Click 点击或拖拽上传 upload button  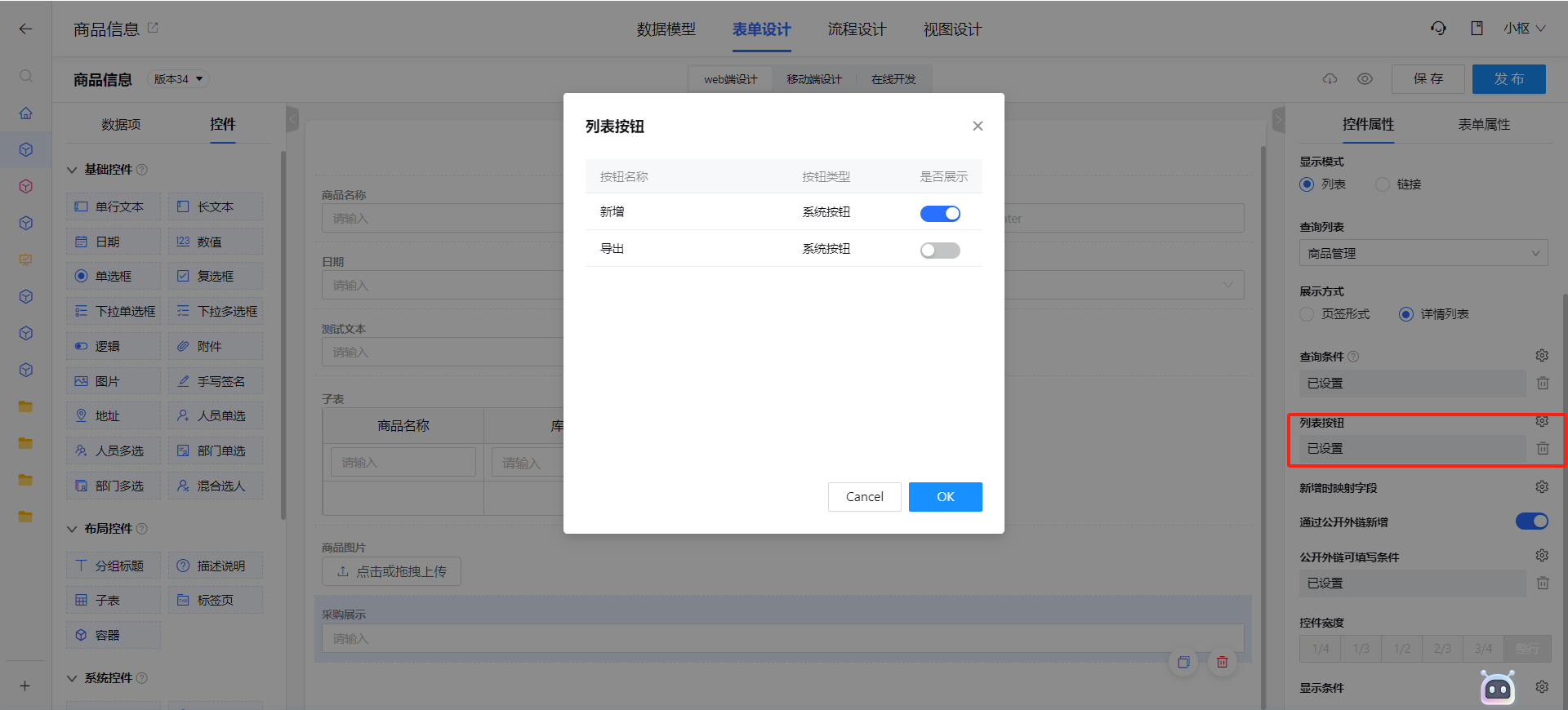tap(391, 571)
